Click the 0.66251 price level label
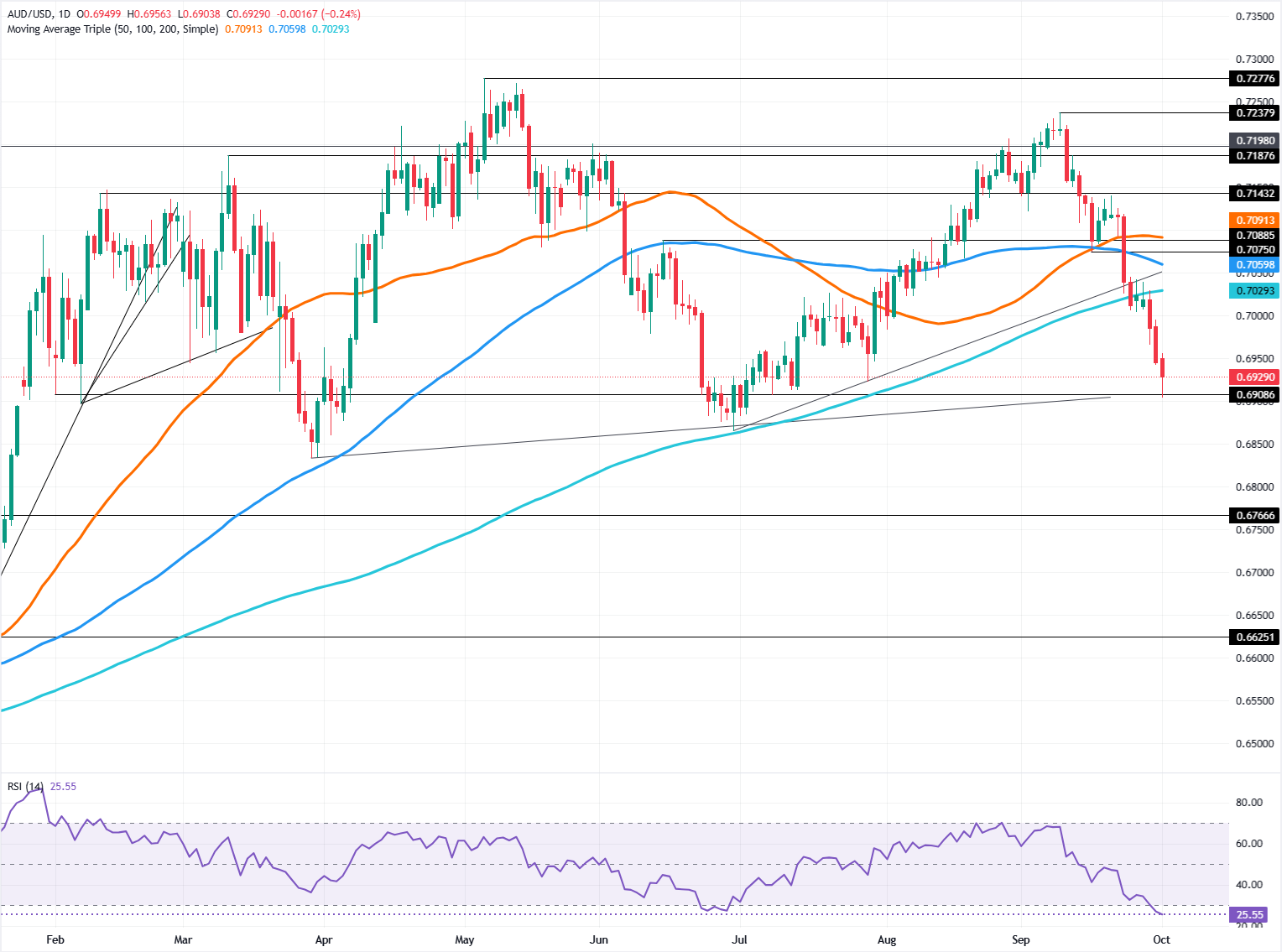 pos(1253,637)
